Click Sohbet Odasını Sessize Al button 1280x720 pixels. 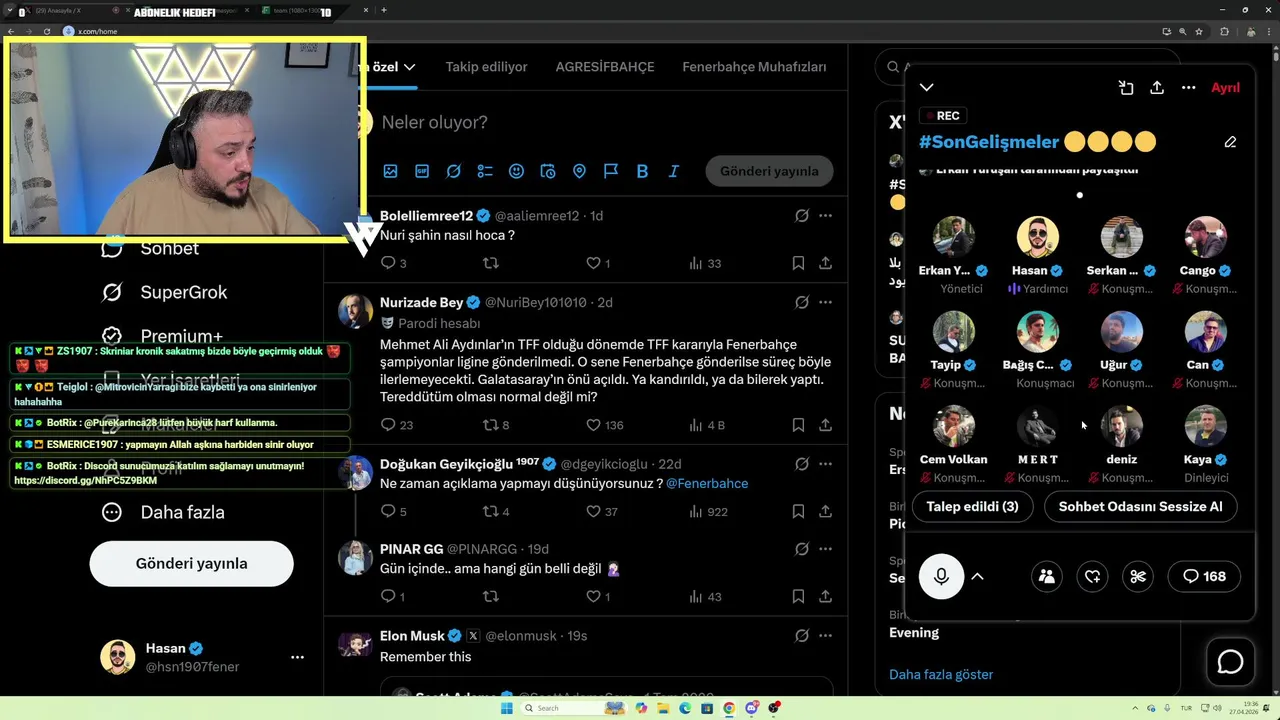pyautogui.click(x=1140, y=507)
